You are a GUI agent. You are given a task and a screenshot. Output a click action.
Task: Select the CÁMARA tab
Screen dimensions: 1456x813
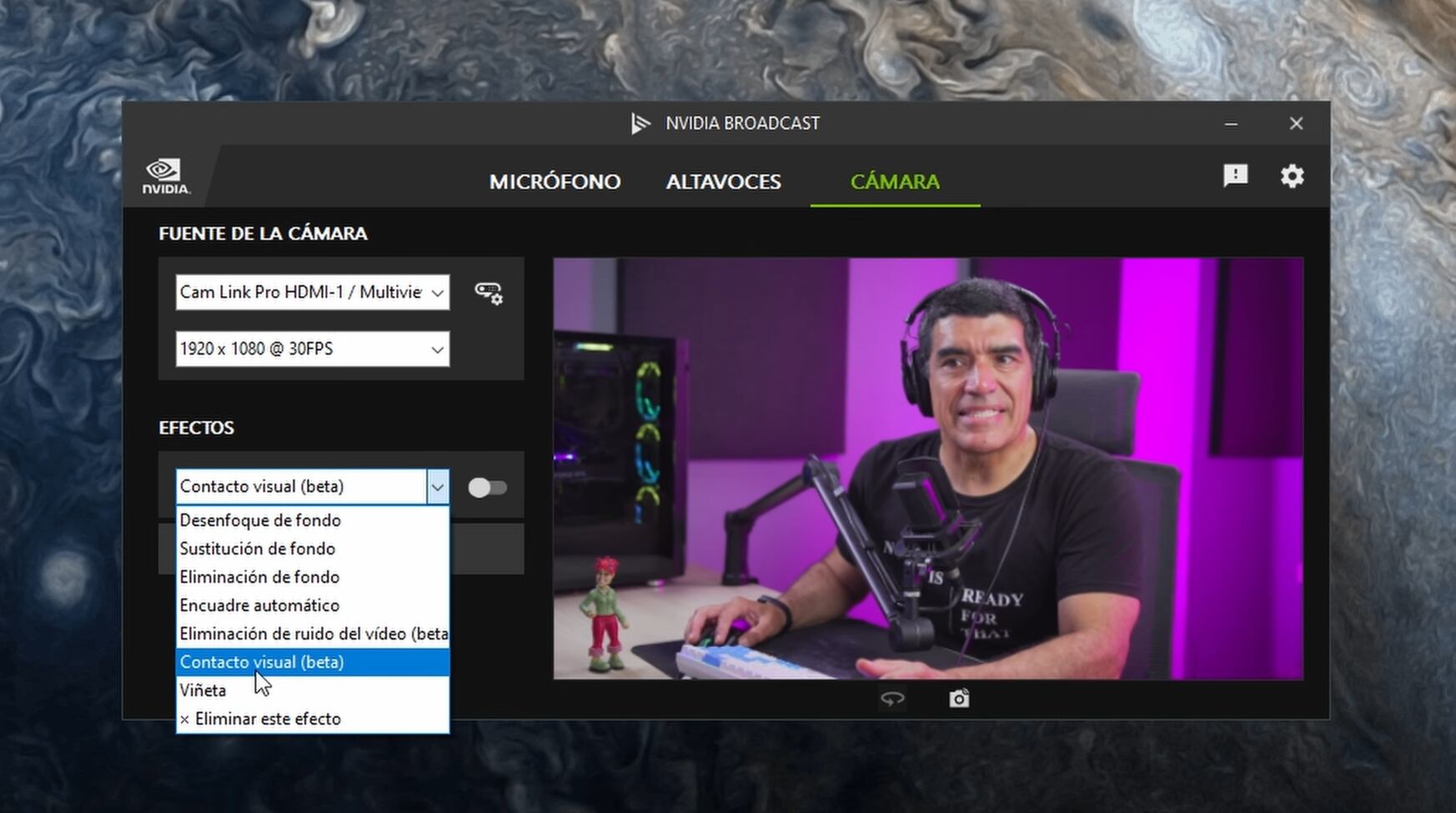[895, 181]
